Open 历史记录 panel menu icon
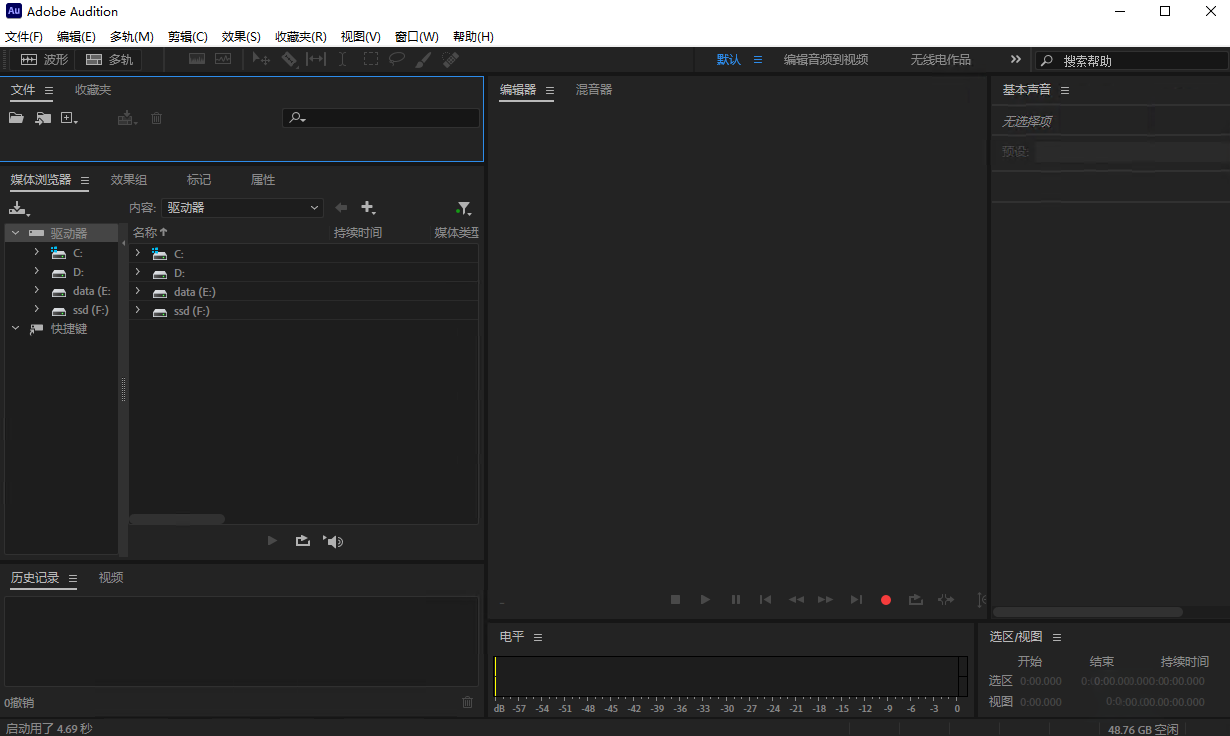The width and height of the screenshot is (1230, 736). pos(73,578)
